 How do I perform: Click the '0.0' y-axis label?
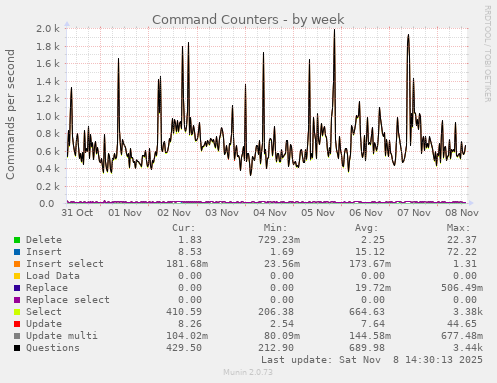pos(47,204)
